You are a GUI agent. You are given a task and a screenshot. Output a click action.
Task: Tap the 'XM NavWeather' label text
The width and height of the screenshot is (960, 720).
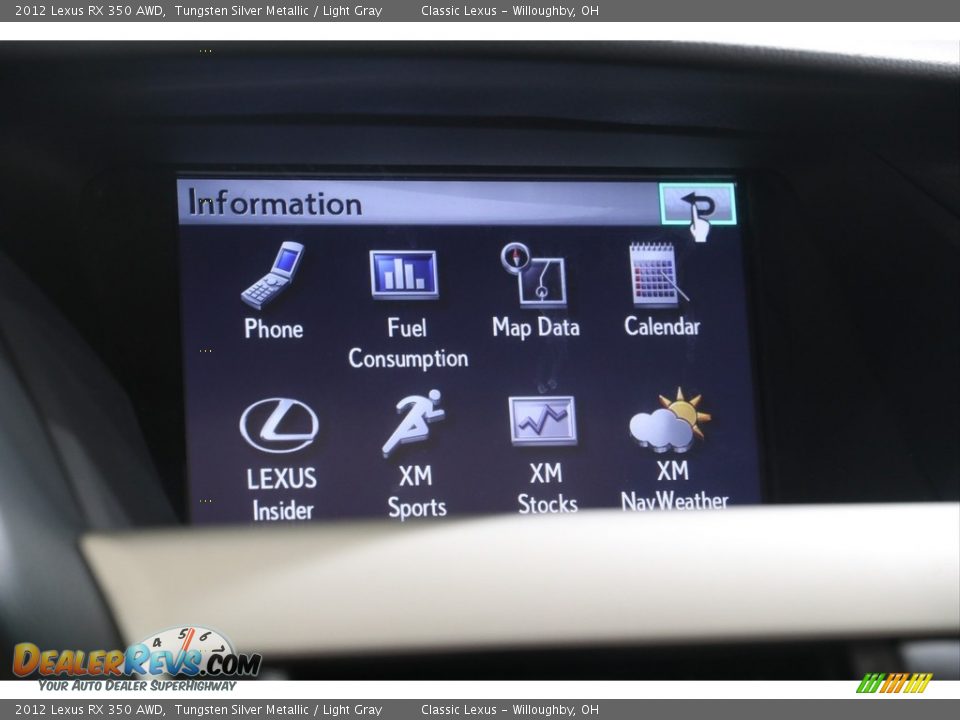(674, 486)
